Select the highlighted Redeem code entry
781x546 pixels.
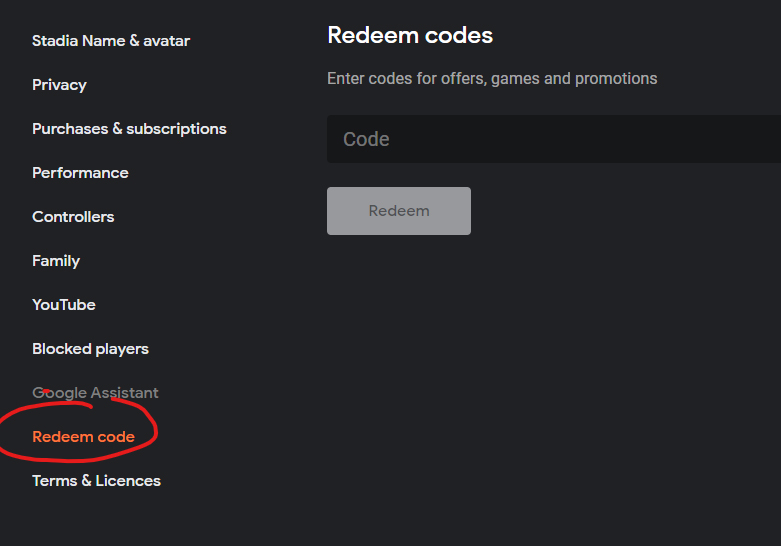point(83,437)
